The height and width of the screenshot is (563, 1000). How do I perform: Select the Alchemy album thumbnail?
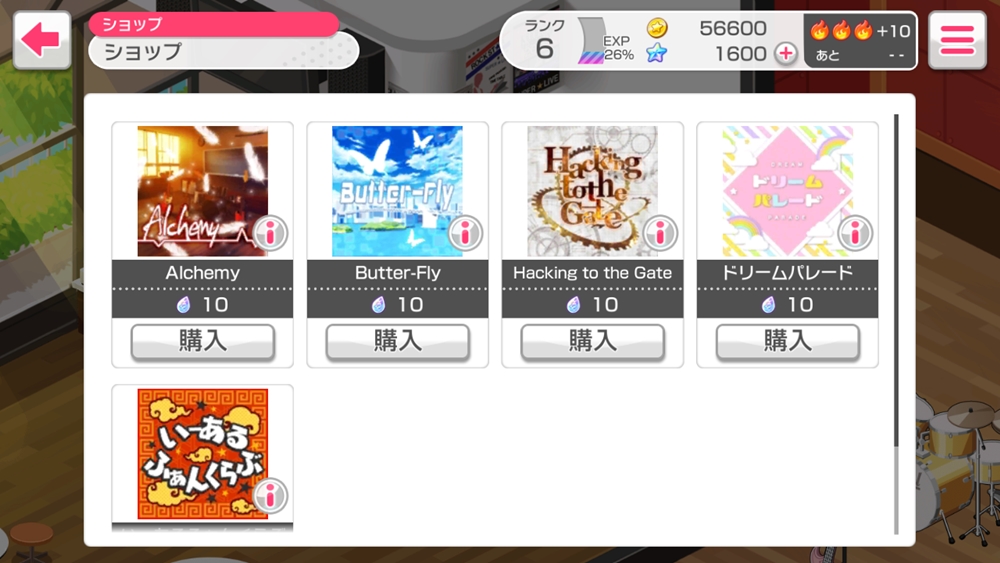(203, 191)
